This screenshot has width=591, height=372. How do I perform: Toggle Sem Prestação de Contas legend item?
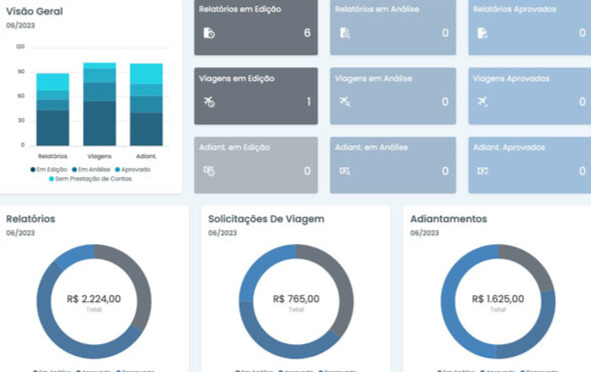[x=90, y=179]
